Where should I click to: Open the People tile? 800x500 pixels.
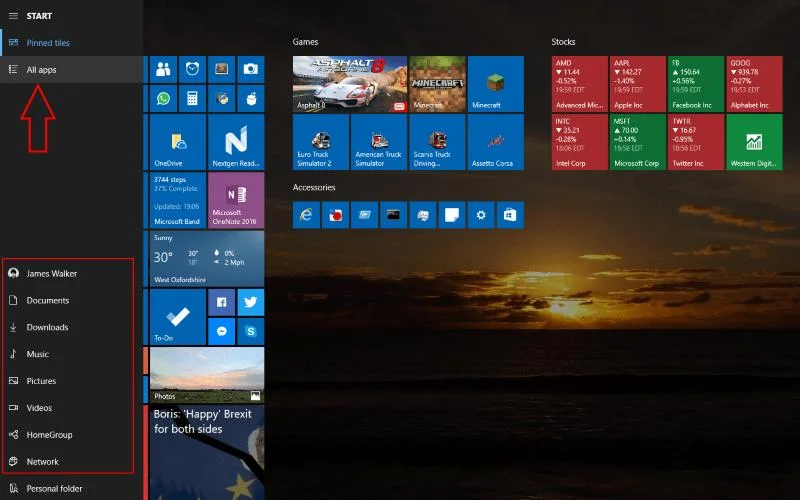(x=163, y=69)
